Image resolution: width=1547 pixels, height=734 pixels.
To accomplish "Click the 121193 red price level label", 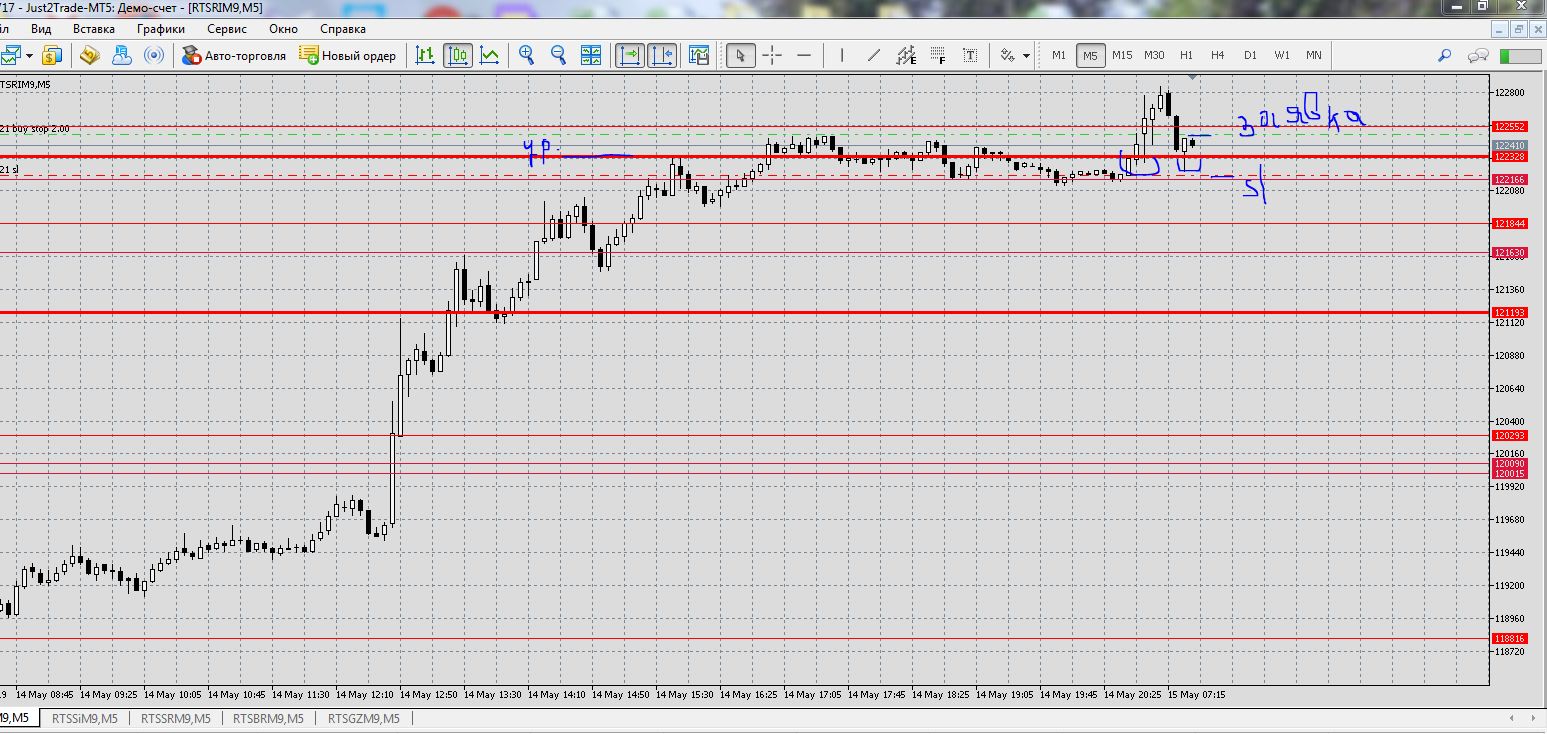I will 1509,313.
